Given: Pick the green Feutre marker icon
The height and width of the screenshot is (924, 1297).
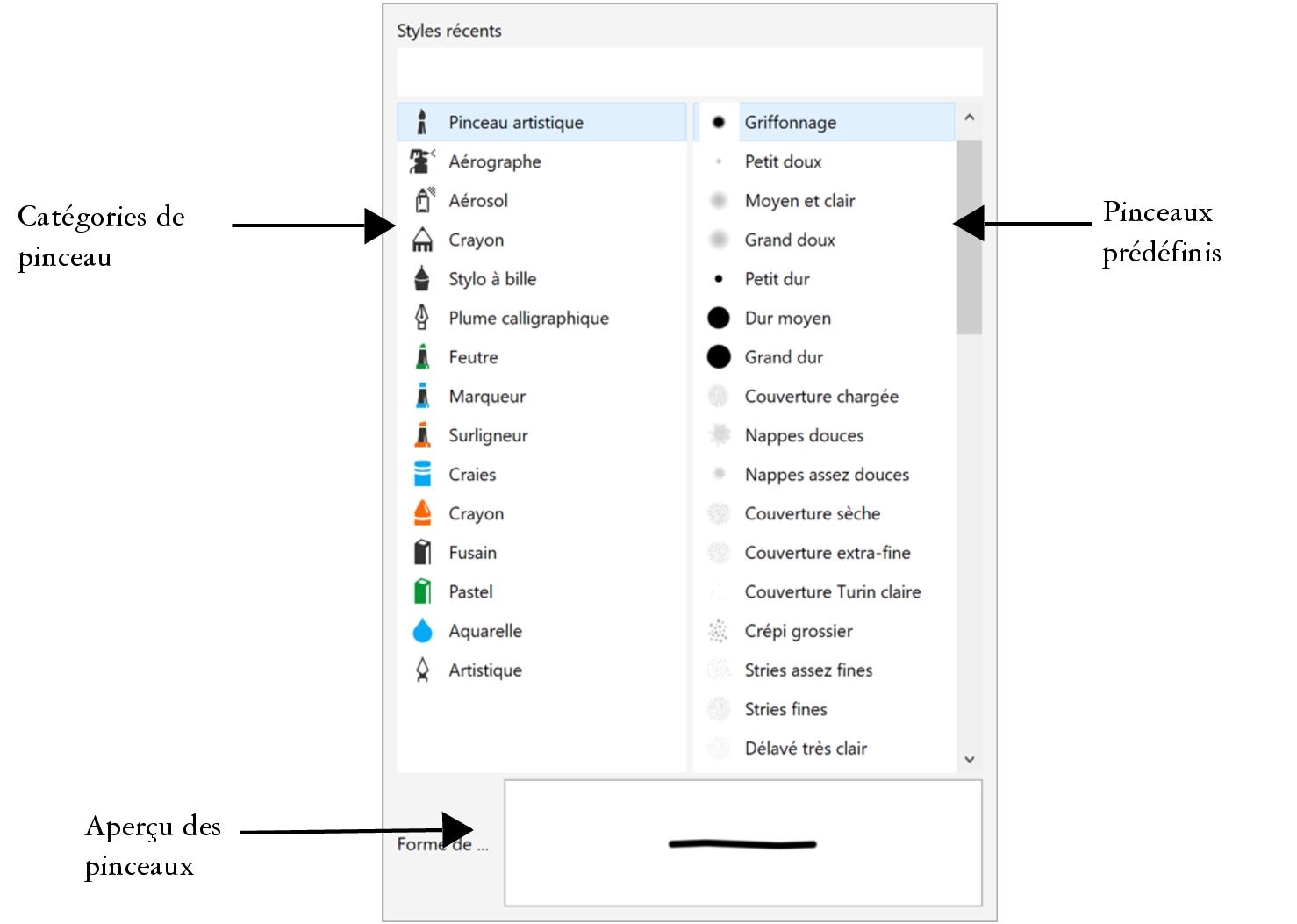Looking at the screenshot, I should pos(422,357).
